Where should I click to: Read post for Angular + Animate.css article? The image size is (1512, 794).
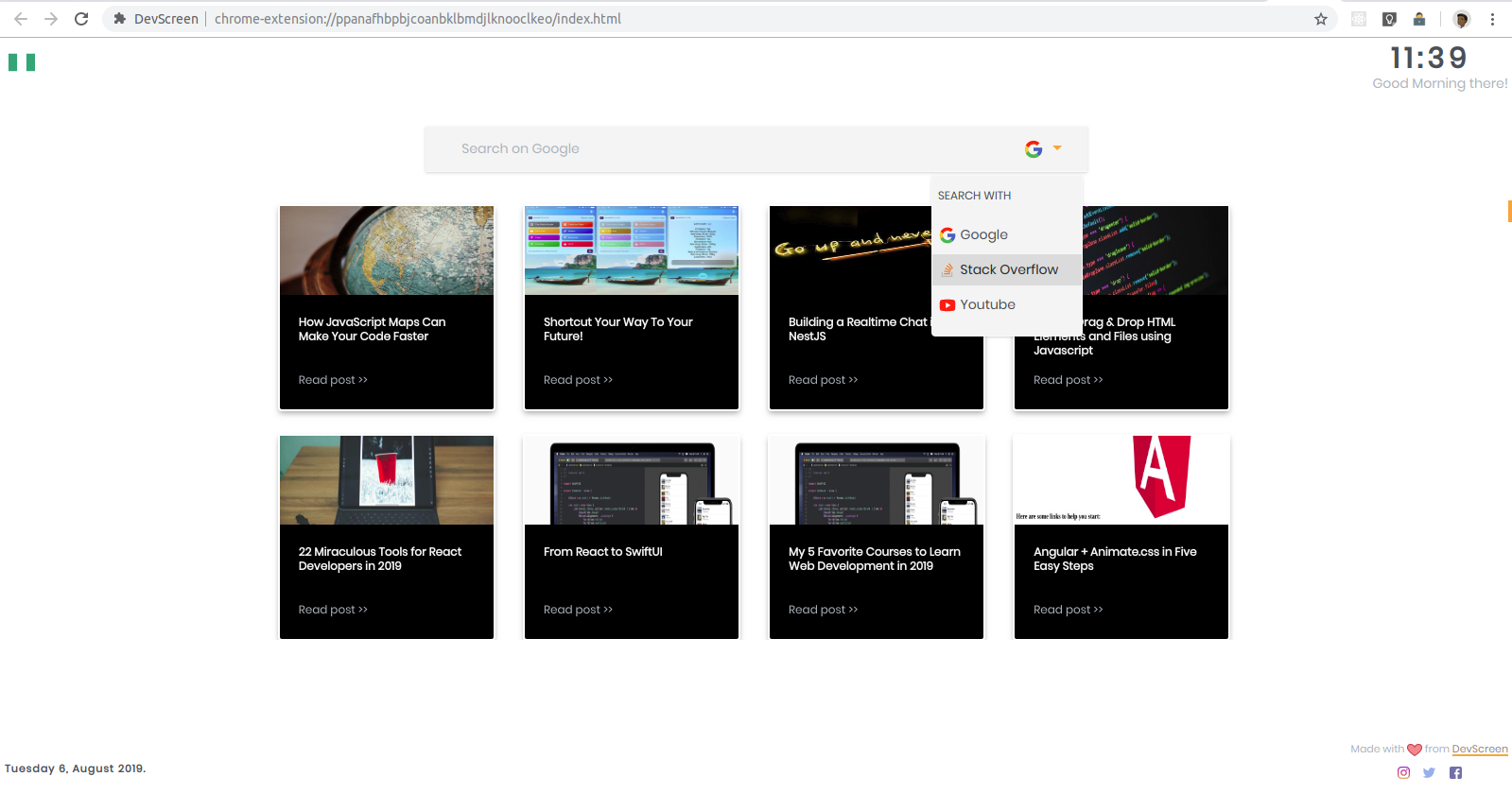(x=1068, y=610)
